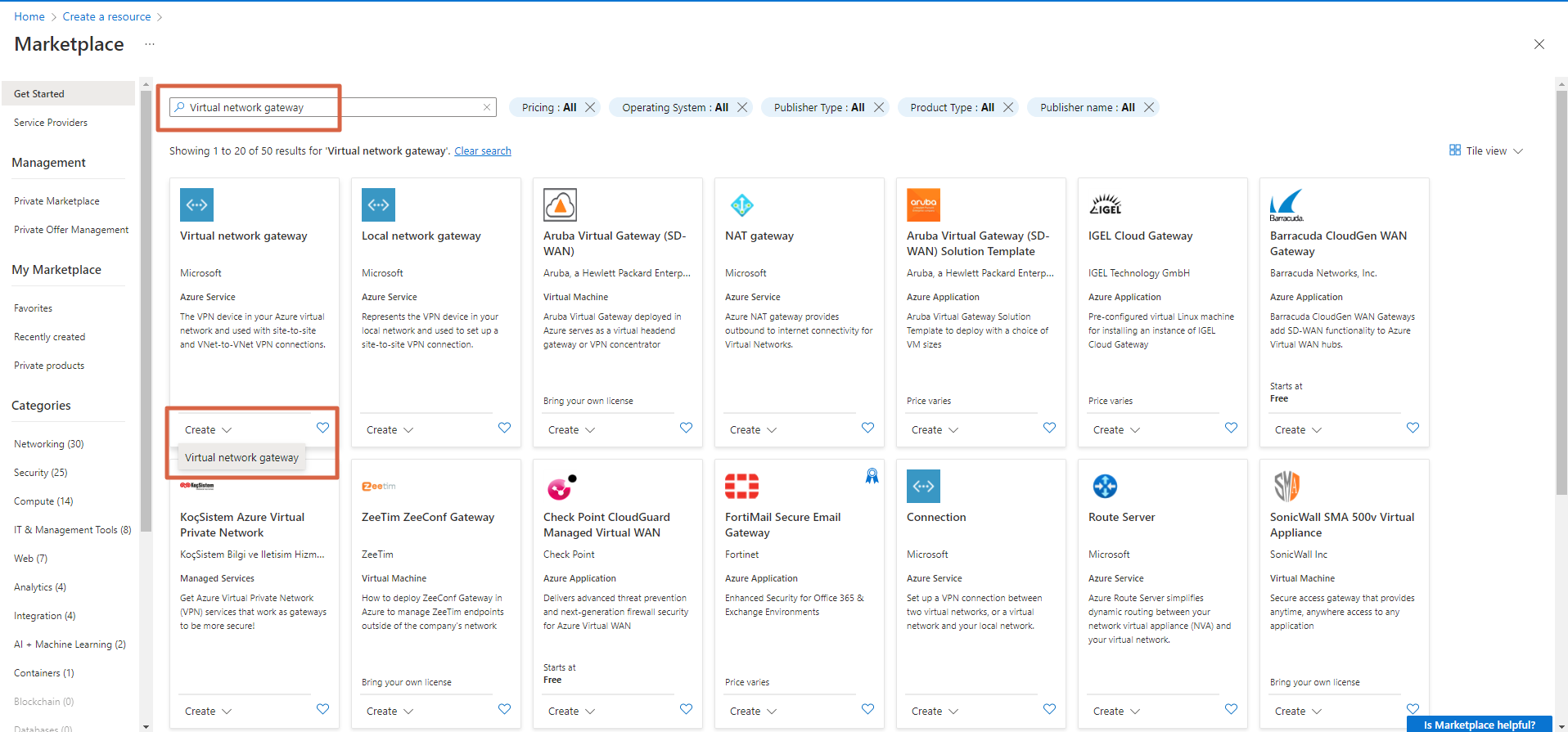Open Service Providers in sidebar
The image size is (1568, 732).
pos(51,123)
